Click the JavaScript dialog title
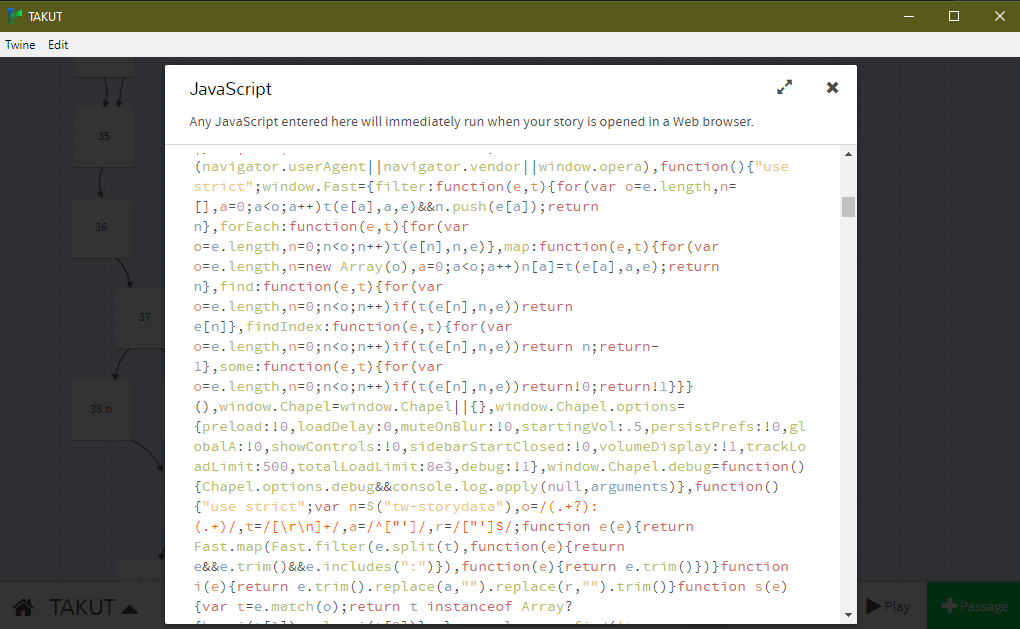This screenshot has width=1020, height=629. tap(230, 89)
